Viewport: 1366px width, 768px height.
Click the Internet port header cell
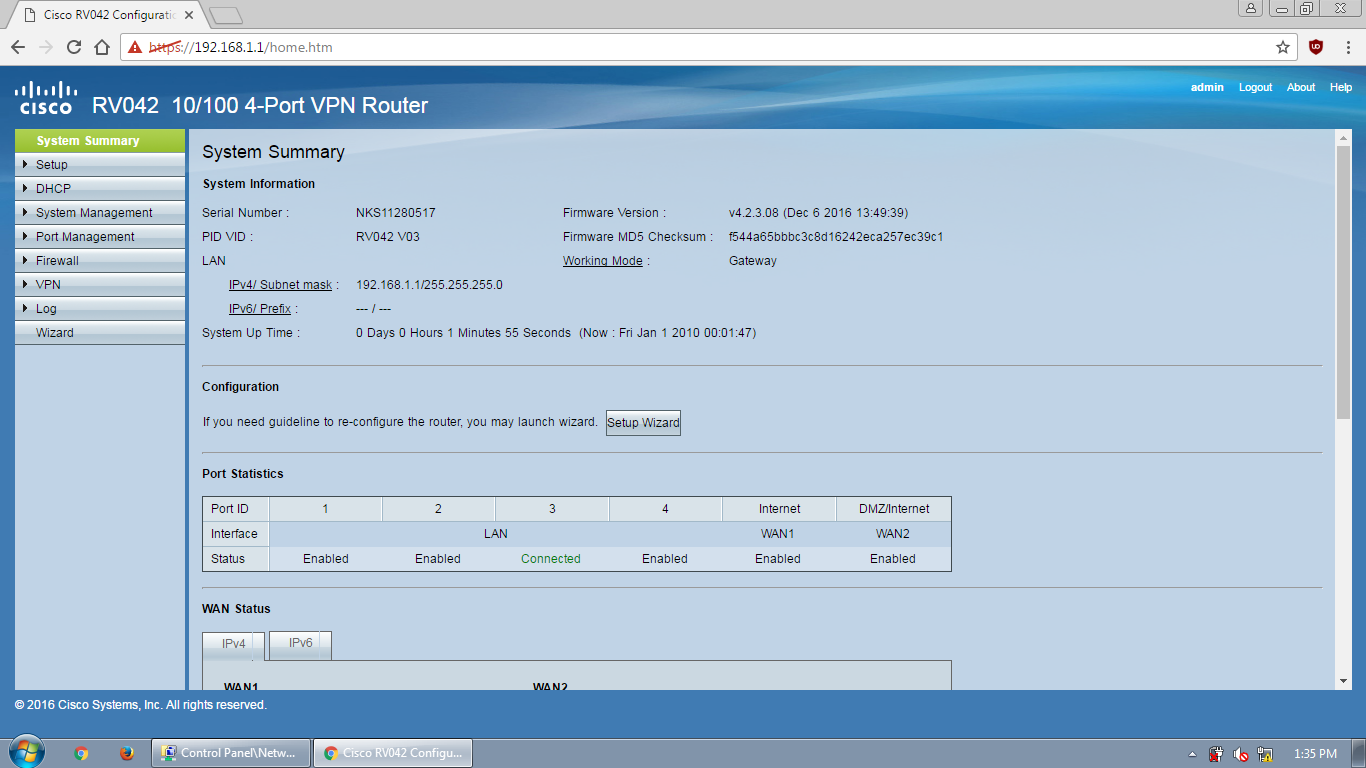[x=779, y=509]
